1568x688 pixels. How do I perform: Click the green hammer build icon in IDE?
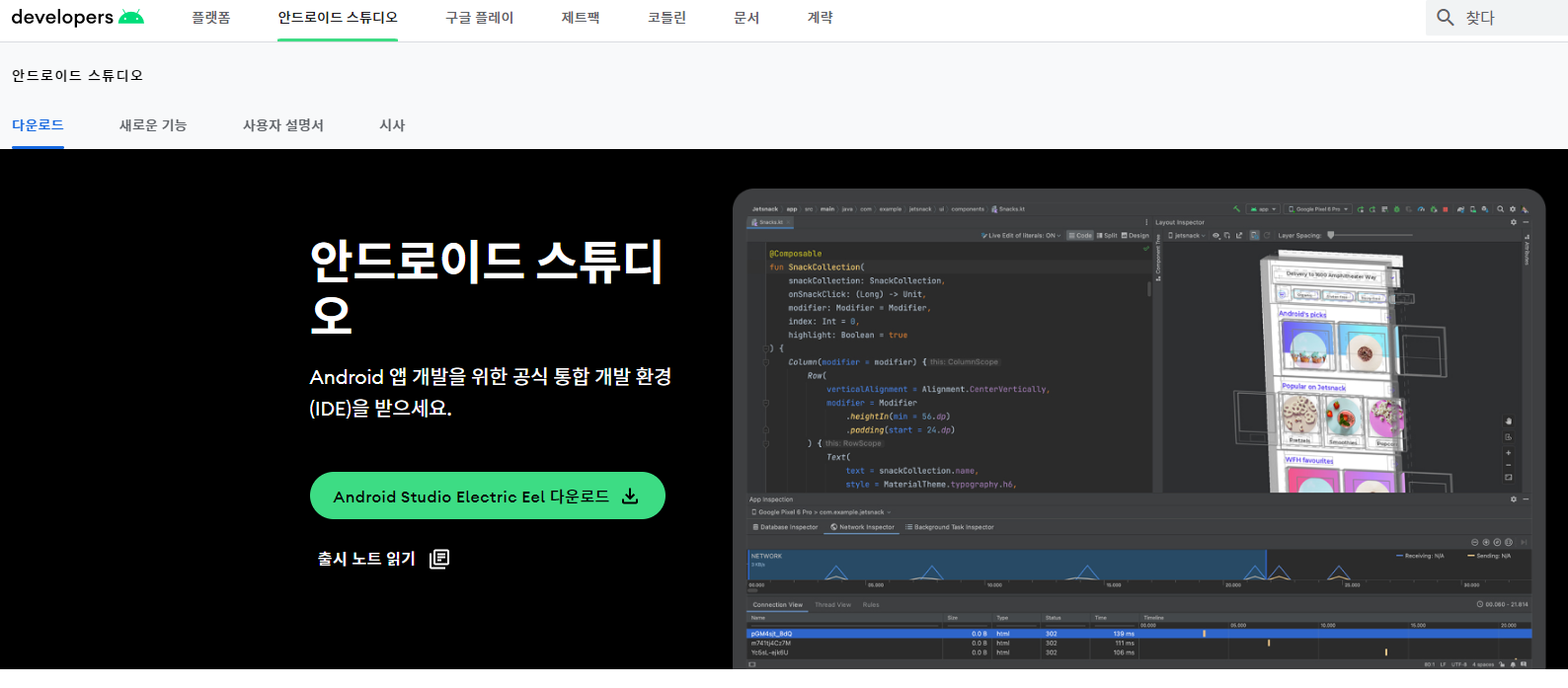click(x=1236, y=209)
